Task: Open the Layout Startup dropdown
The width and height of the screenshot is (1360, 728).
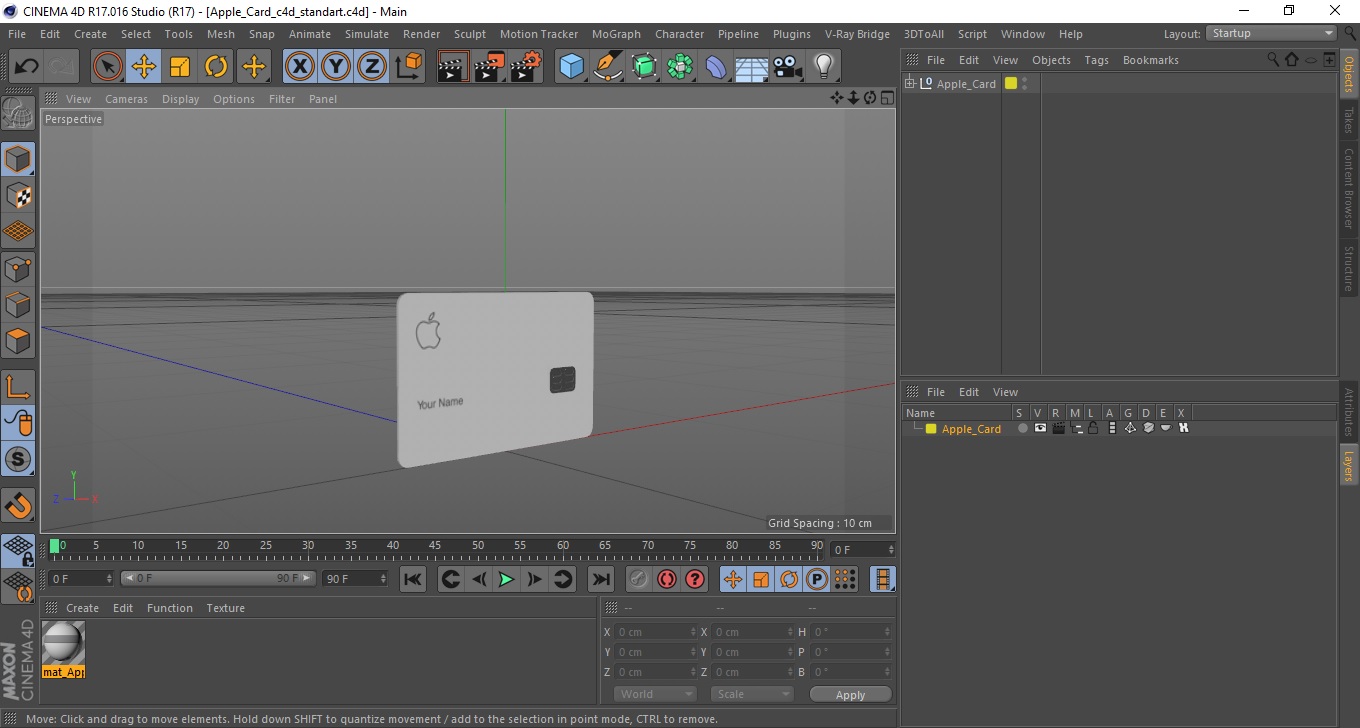Action: (x=1271, y=33)
